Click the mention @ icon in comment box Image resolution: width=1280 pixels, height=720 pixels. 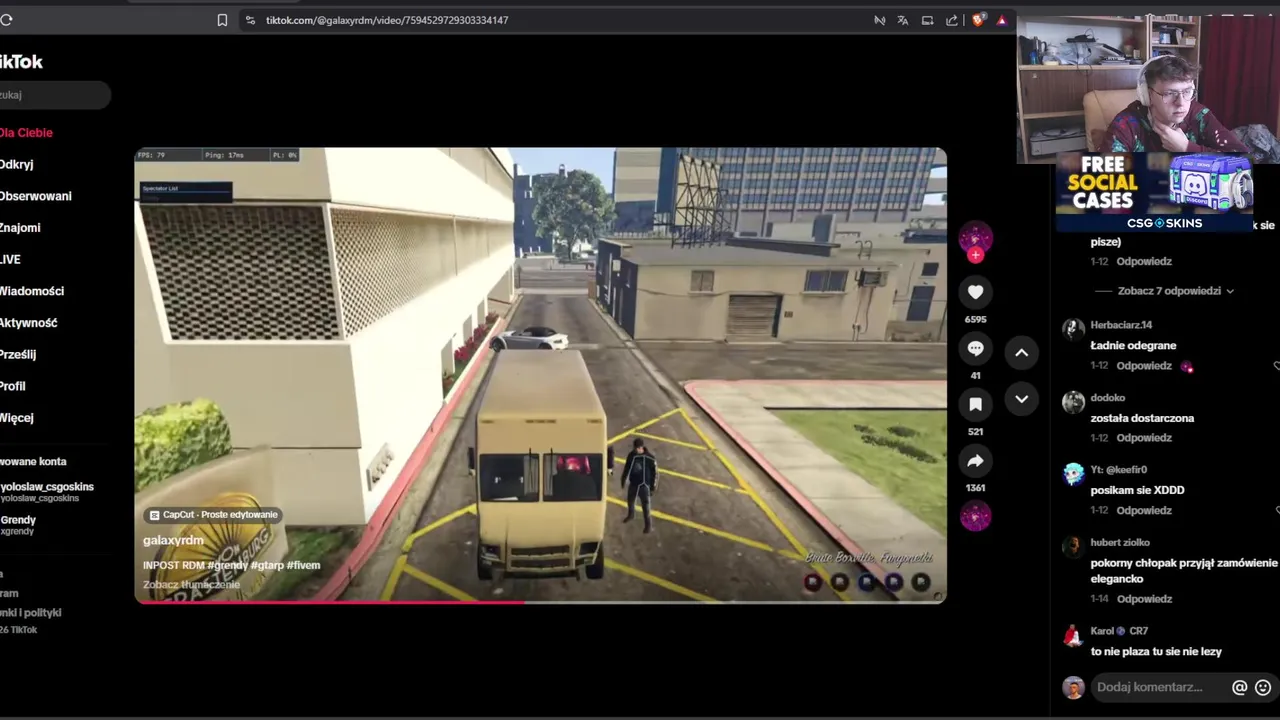point(1239,687)
